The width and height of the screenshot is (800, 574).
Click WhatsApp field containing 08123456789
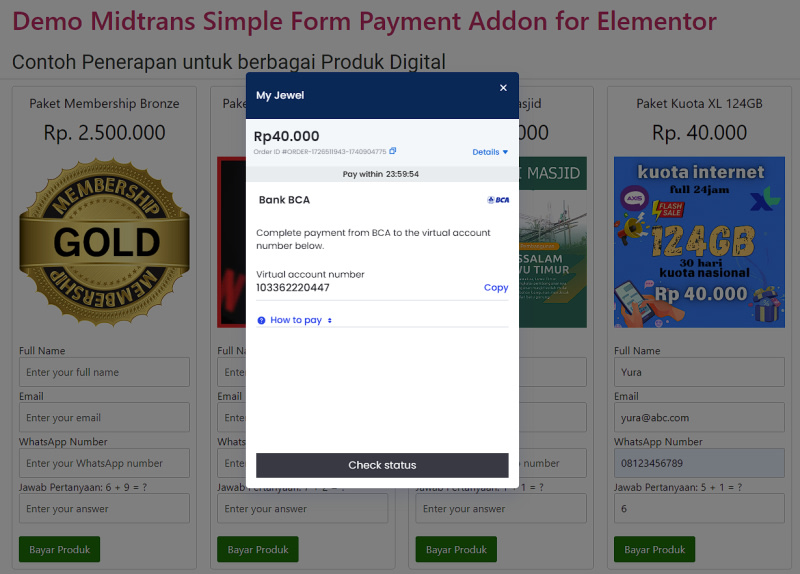(699, 463)
